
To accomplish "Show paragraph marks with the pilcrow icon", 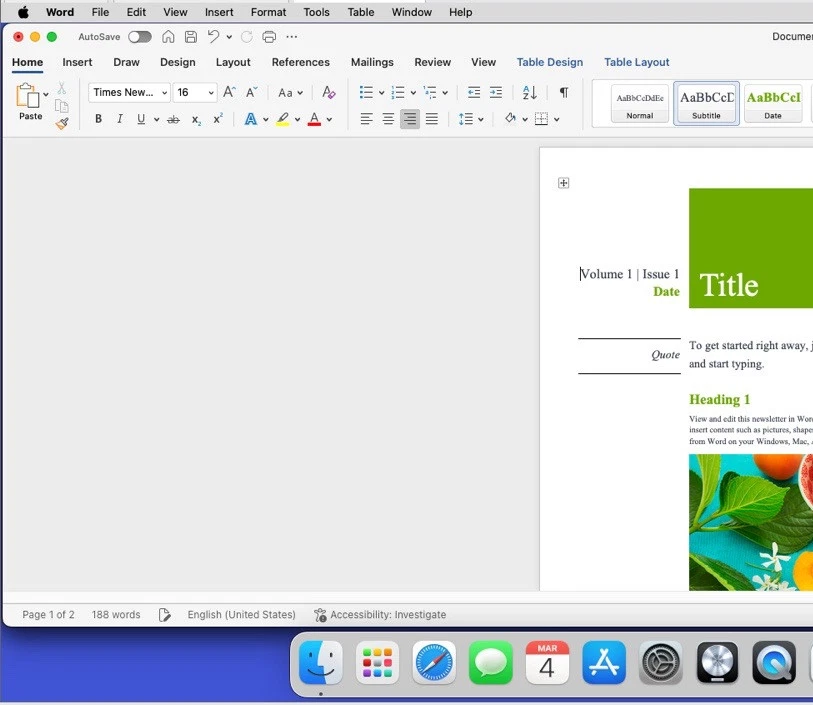I will 564,91.
